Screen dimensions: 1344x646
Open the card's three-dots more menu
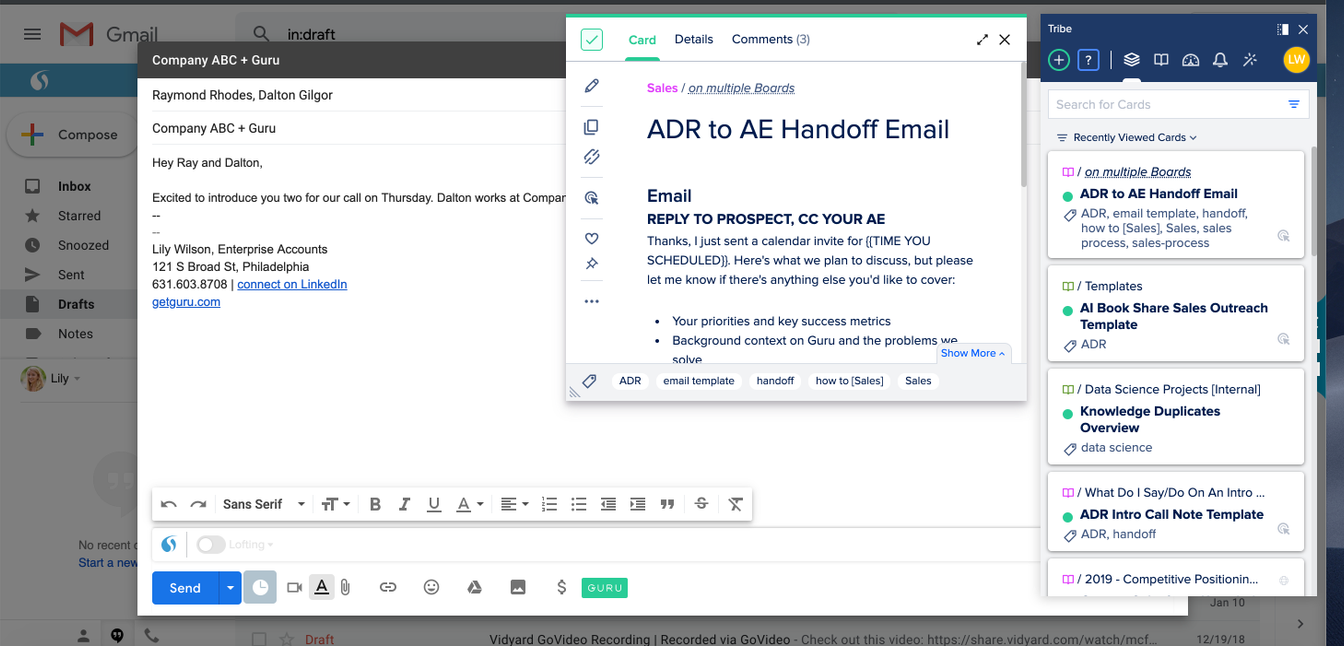point(592,301)
